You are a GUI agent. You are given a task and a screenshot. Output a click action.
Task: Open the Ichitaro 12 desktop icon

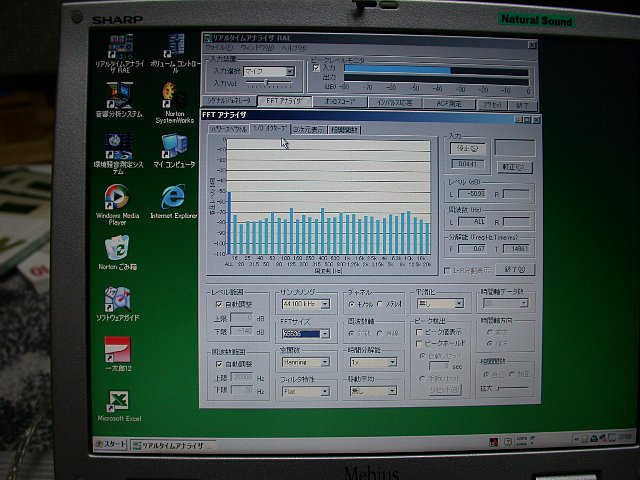(117, 350)
